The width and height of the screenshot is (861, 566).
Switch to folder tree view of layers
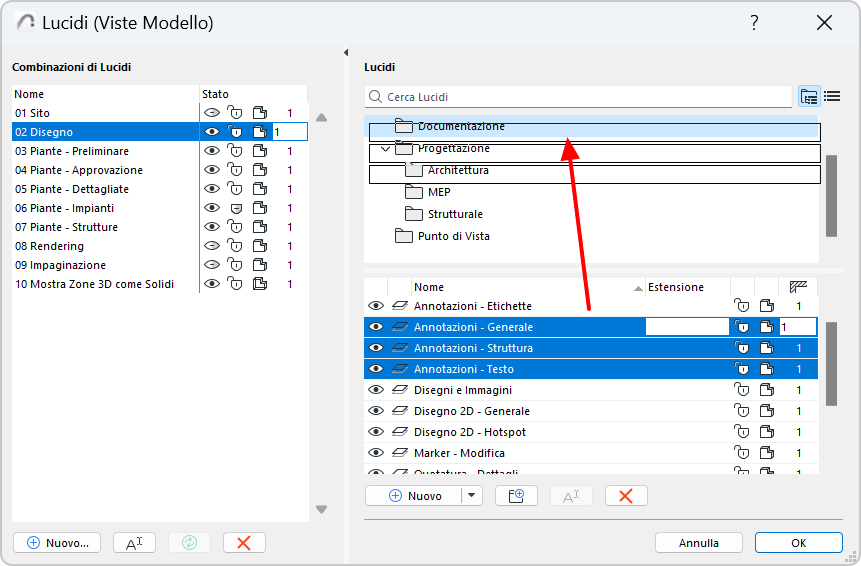pyautogui.click(x=809, y=97)
